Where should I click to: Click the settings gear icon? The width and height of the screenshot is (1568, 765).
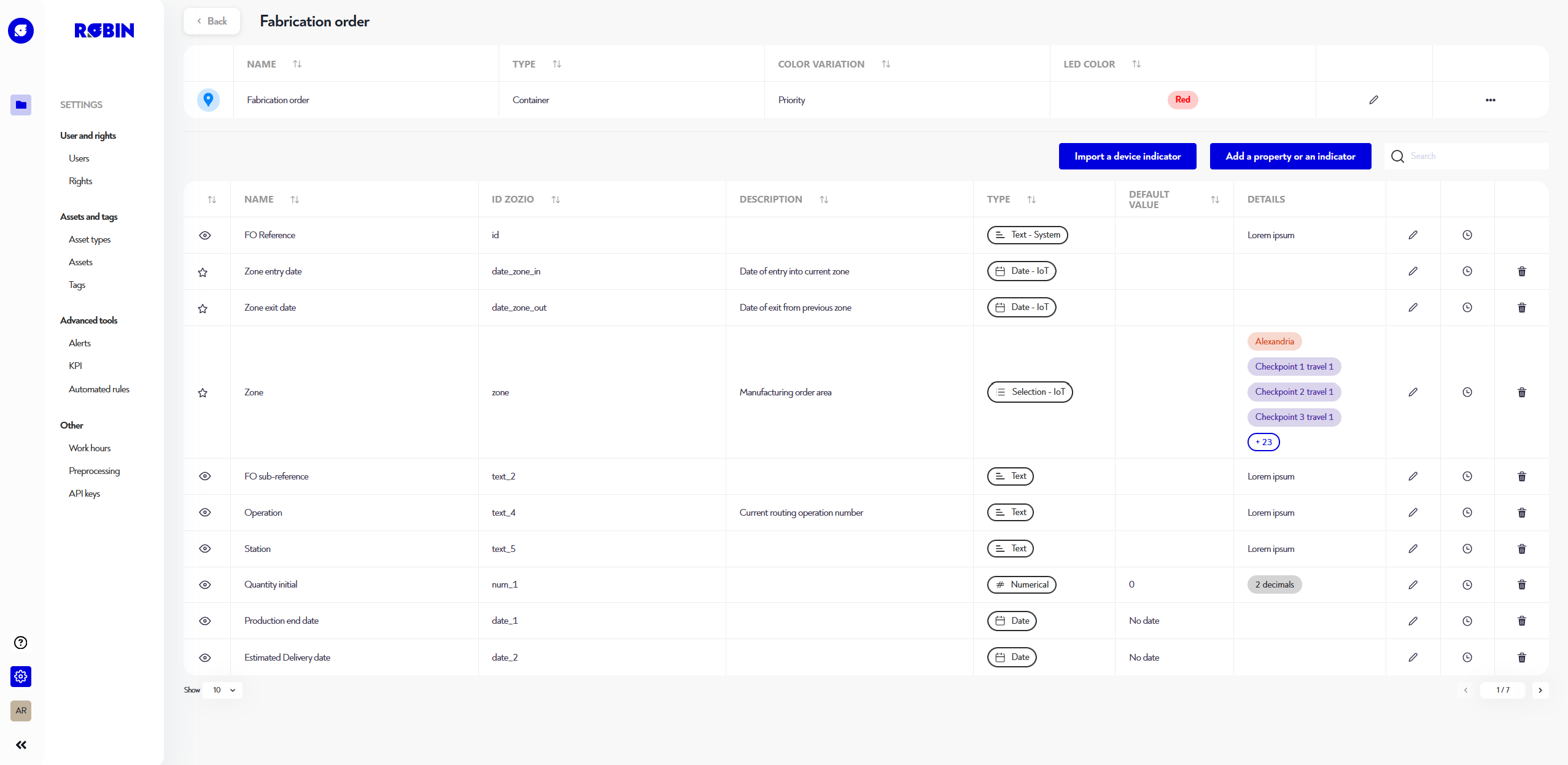click(21, 677)
